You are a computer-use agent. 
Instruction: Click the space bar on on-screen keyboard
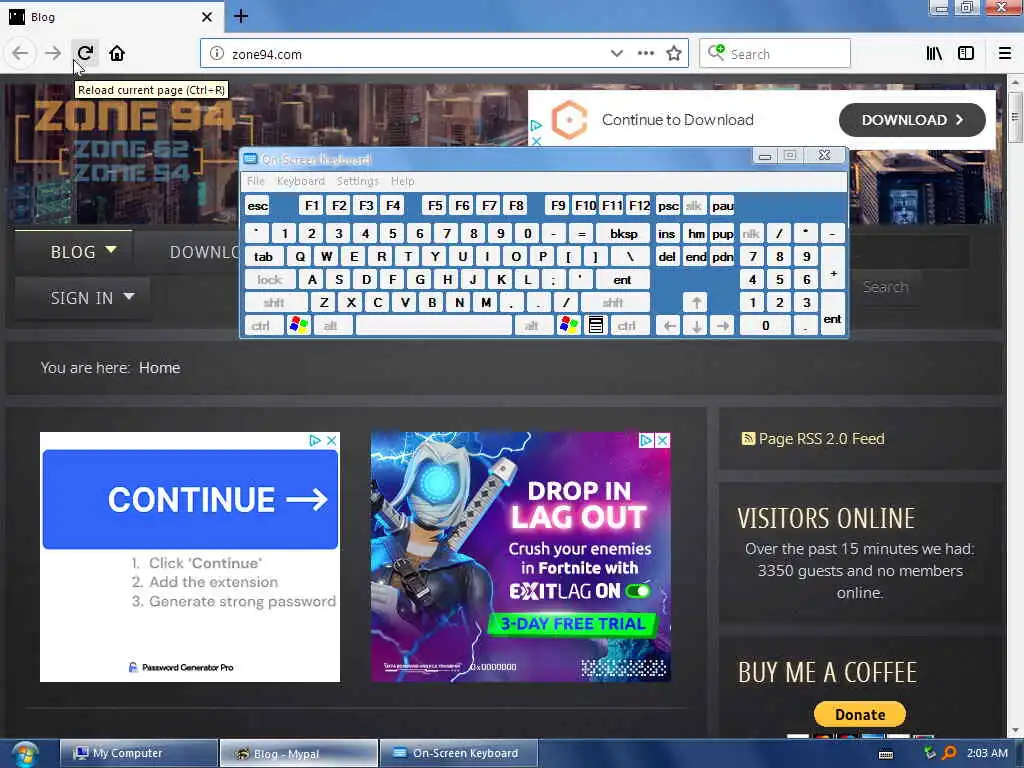click(434, 325)
